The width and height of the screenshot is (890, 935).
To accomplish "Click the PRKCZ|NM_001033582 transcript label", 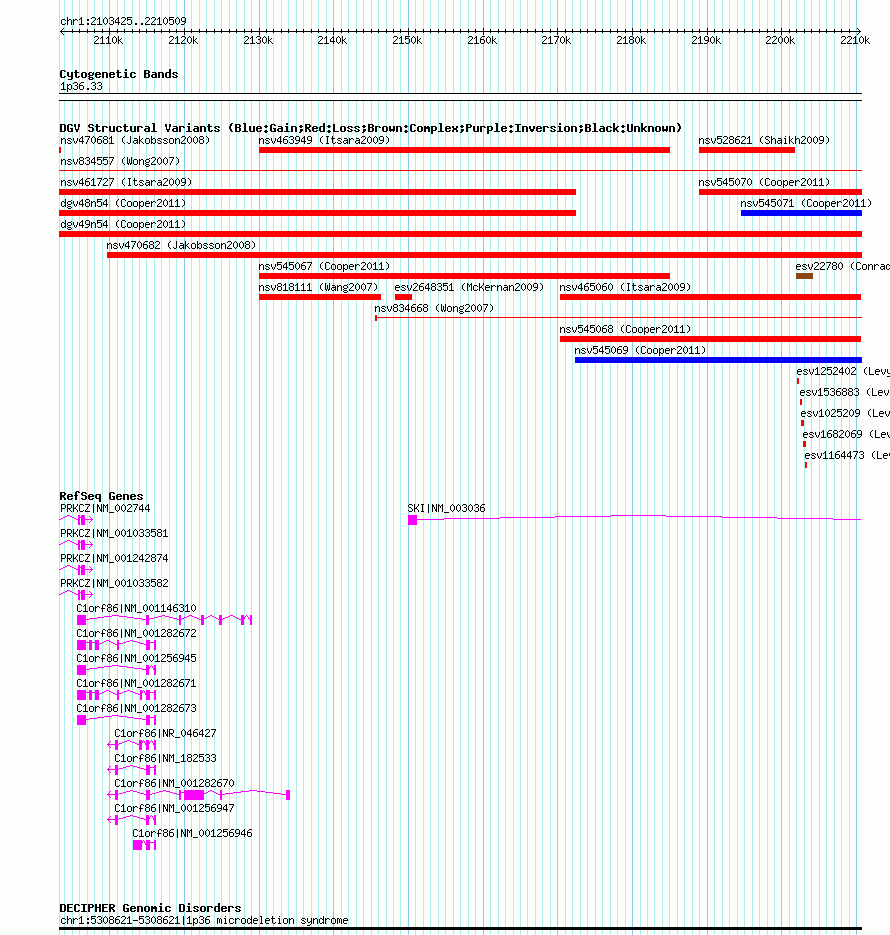I will [x=114, y=583].
